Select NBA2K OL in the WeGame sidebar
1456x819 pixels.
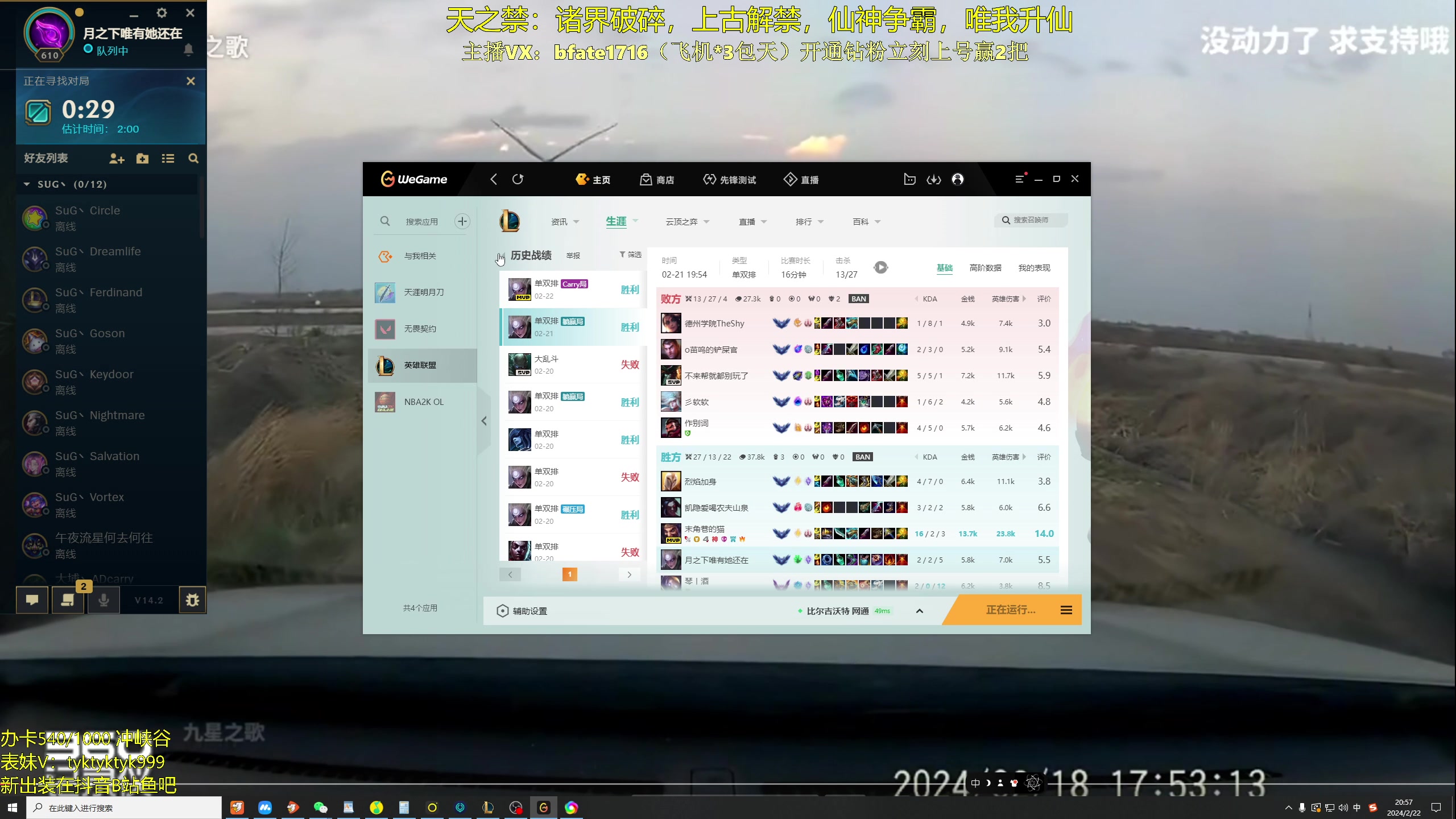point(423,402)
